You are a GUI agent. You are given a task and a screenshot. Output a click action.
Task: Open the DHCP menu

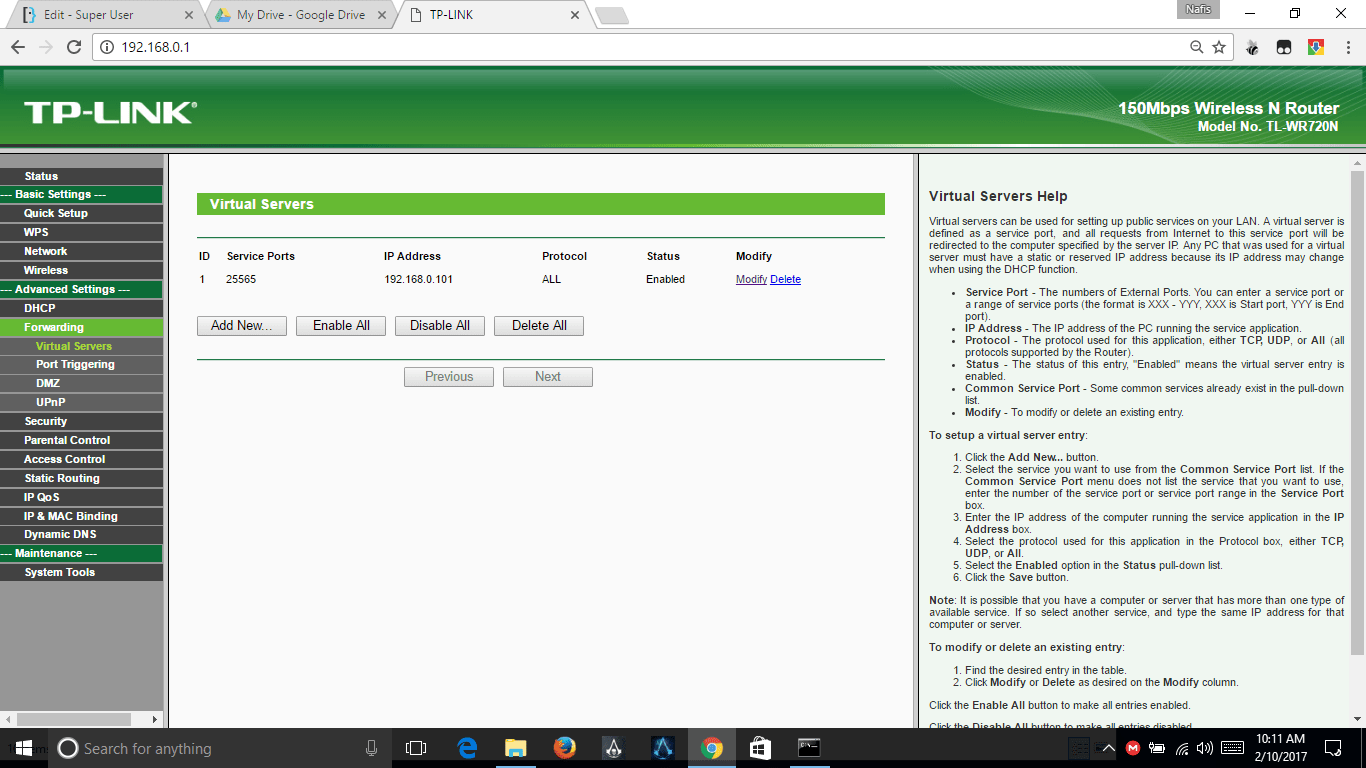pos(81,308)
